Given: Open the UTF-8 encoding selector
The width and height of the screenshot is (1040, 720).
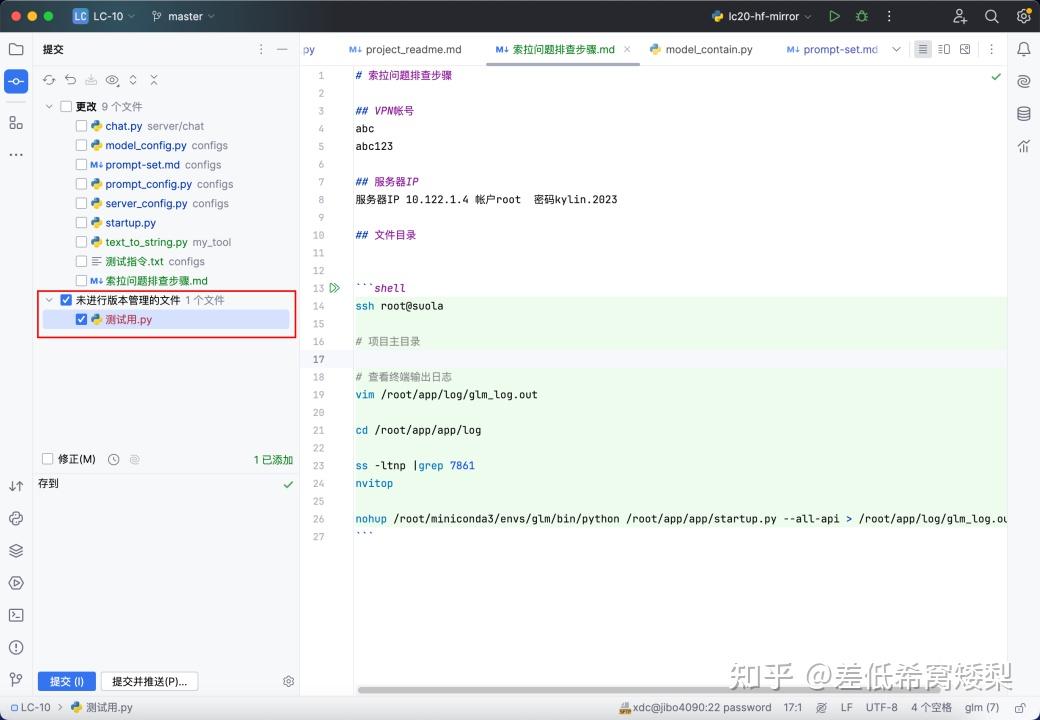Looking at the screenshot, I should click(881, 707).
